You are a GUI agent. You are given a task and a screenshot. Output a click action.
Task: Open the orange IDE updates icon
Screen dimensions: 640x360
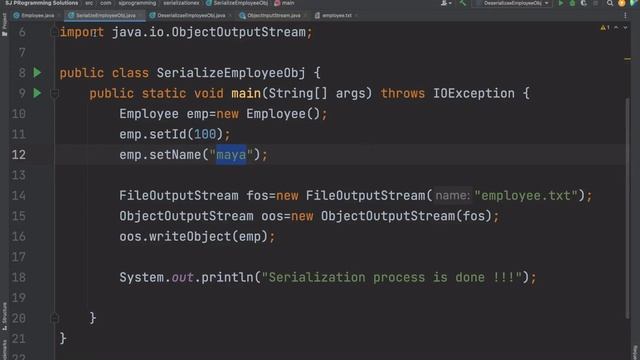tap(622, 3)
